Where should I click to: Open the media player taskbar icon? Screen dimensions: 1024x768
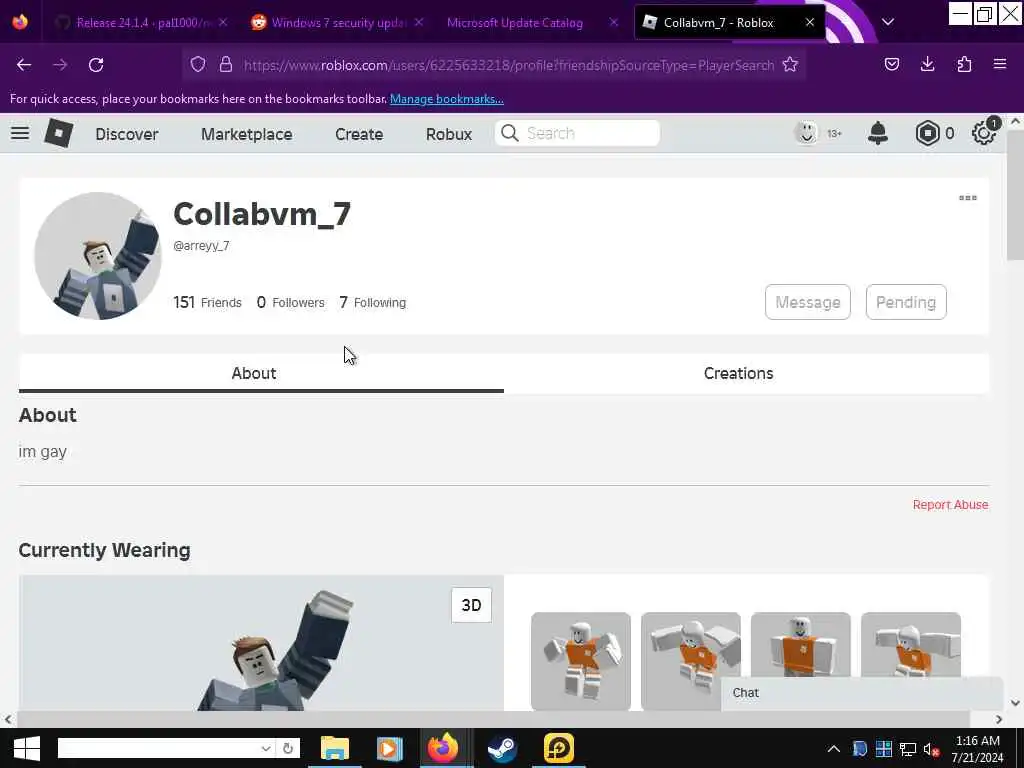389,748
